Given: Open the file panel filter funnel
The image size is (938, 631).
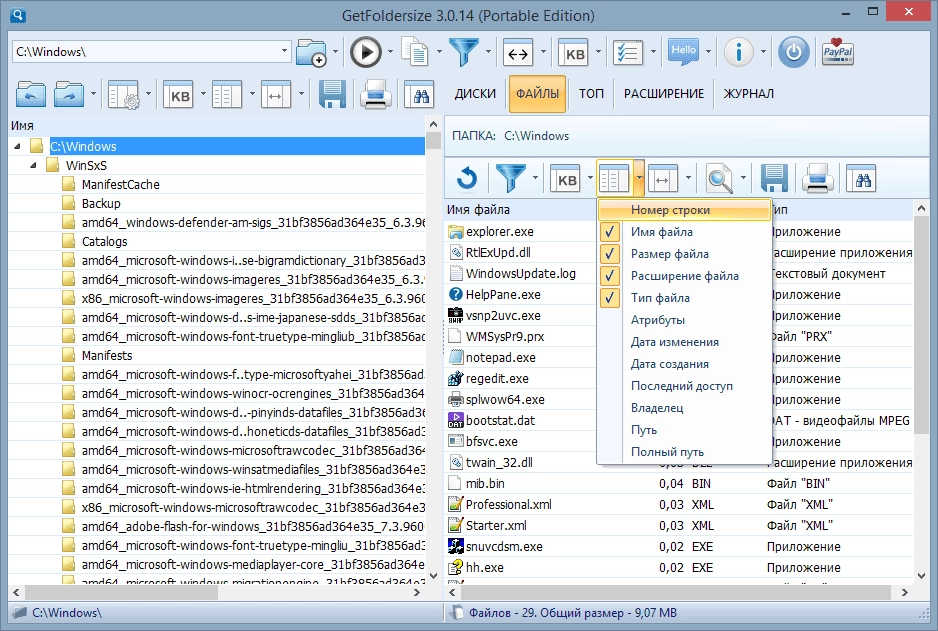Looking at the screenshot, I should tap(510, 178).
